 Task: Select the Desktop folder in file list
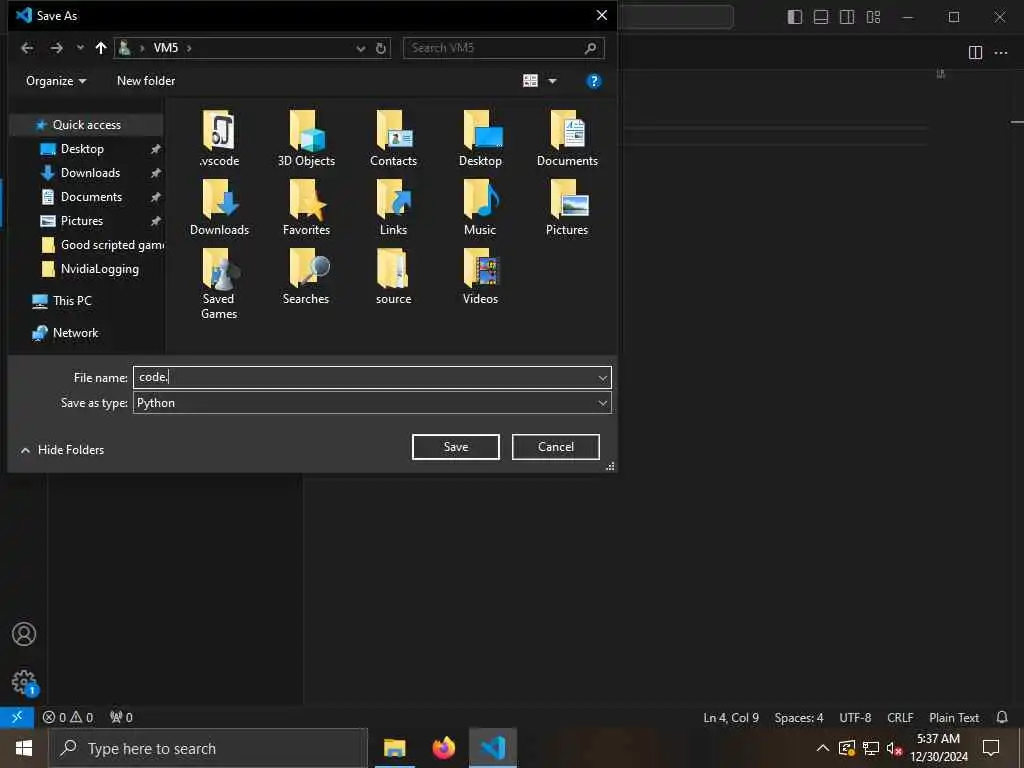pos(481,138)
